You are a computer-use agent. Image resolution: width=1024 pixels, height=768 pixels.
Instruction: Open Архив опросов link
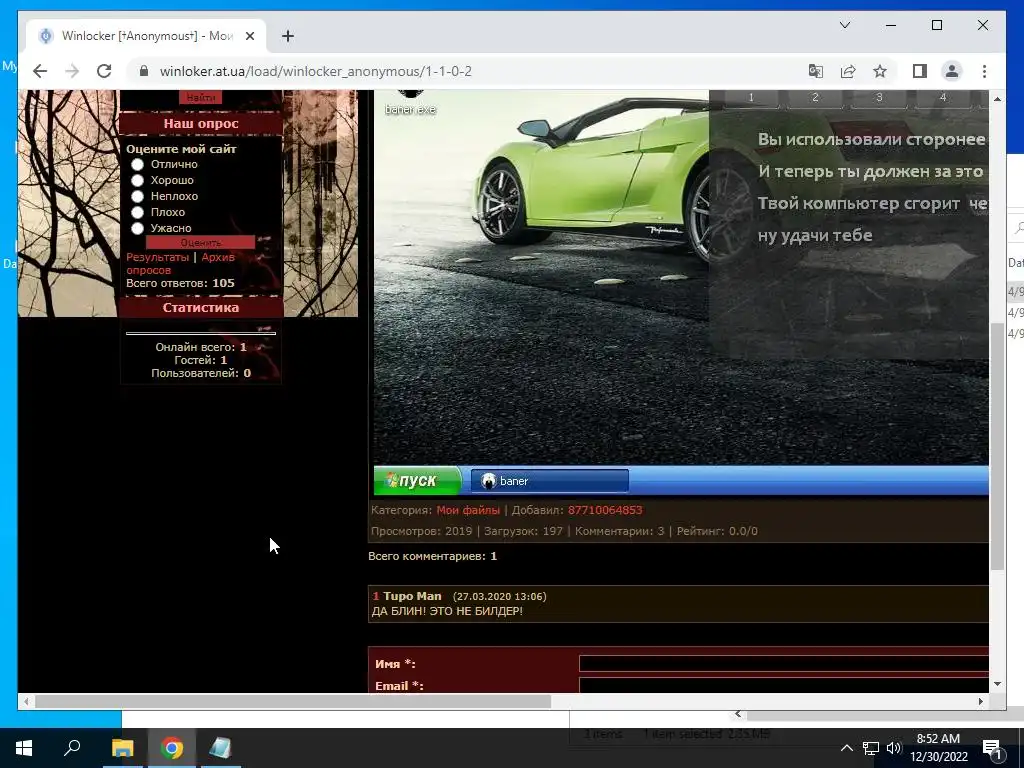tap(180, 263)
